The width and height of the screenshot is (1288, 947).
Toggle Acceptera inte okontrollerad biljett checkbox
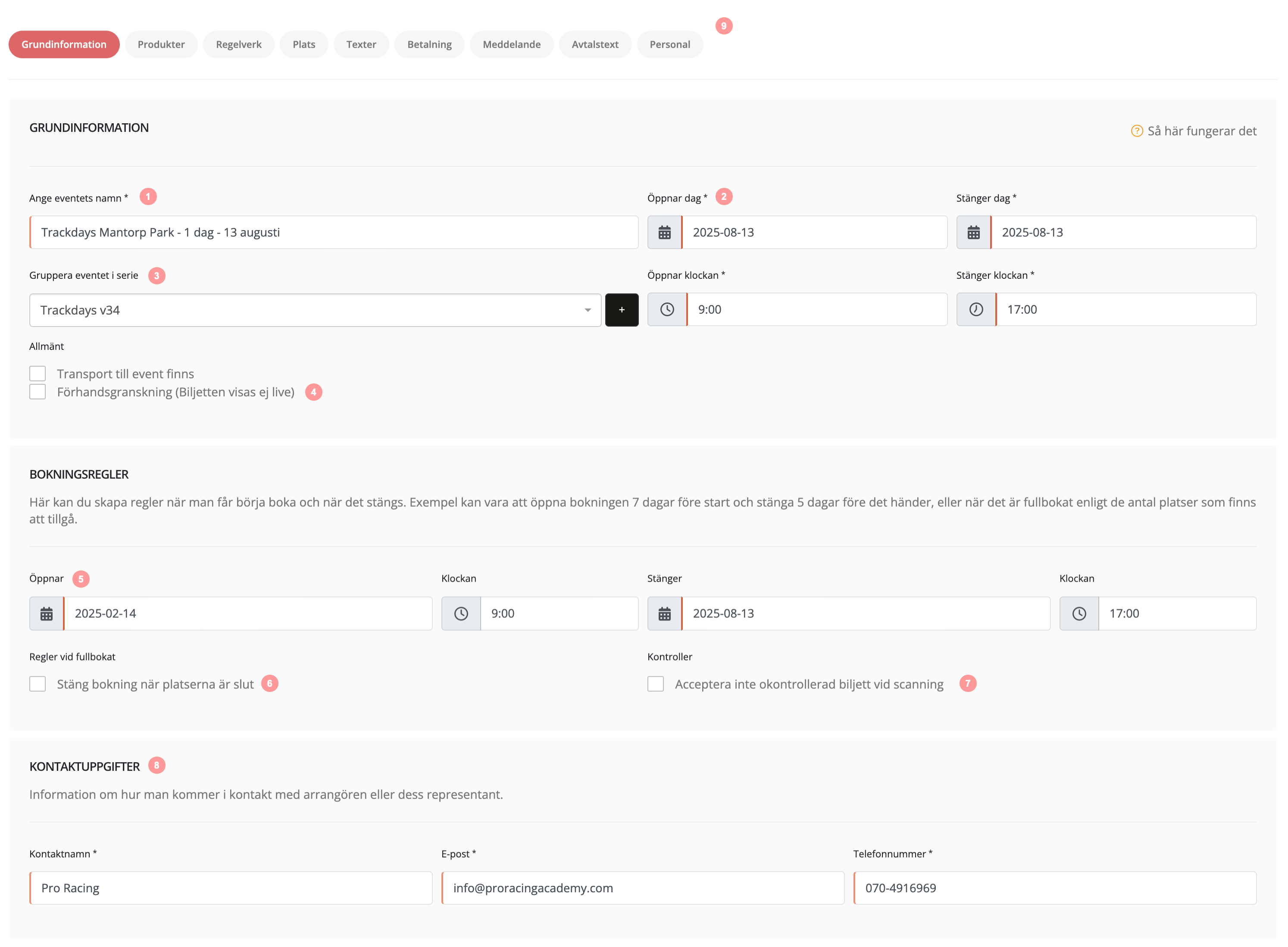(655, 684)
